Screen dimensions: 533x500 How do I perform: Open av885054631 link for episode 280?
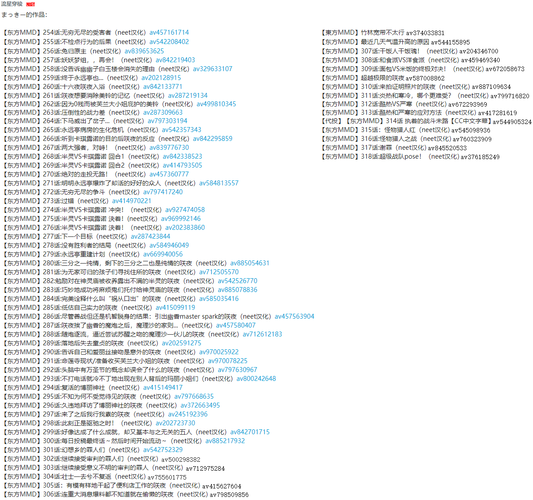[x=250, y=263]
